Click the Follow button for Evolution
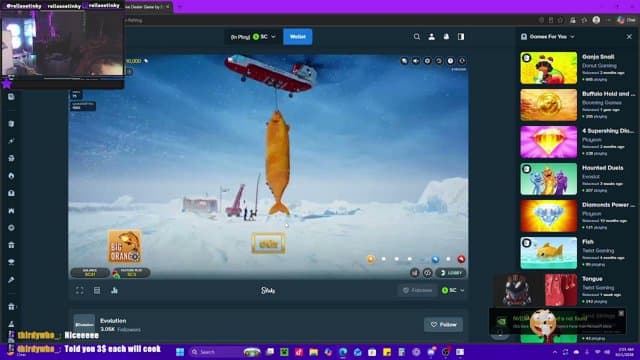This screenshot has height=360, width=640. tap(443, 324)
